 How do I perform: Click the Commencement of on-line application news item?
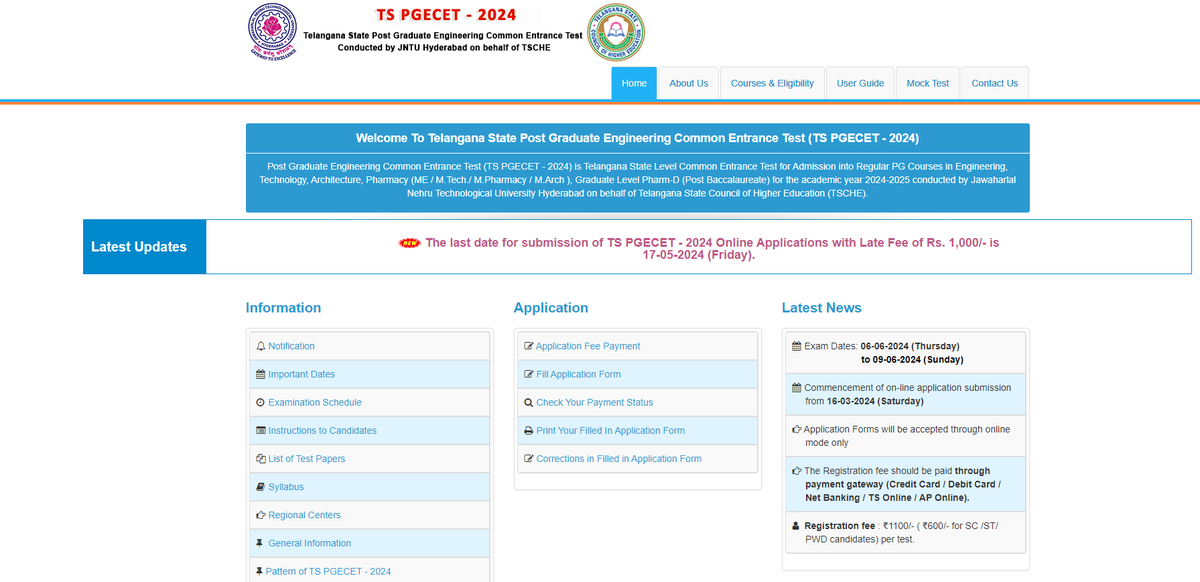tap(906, 394)
